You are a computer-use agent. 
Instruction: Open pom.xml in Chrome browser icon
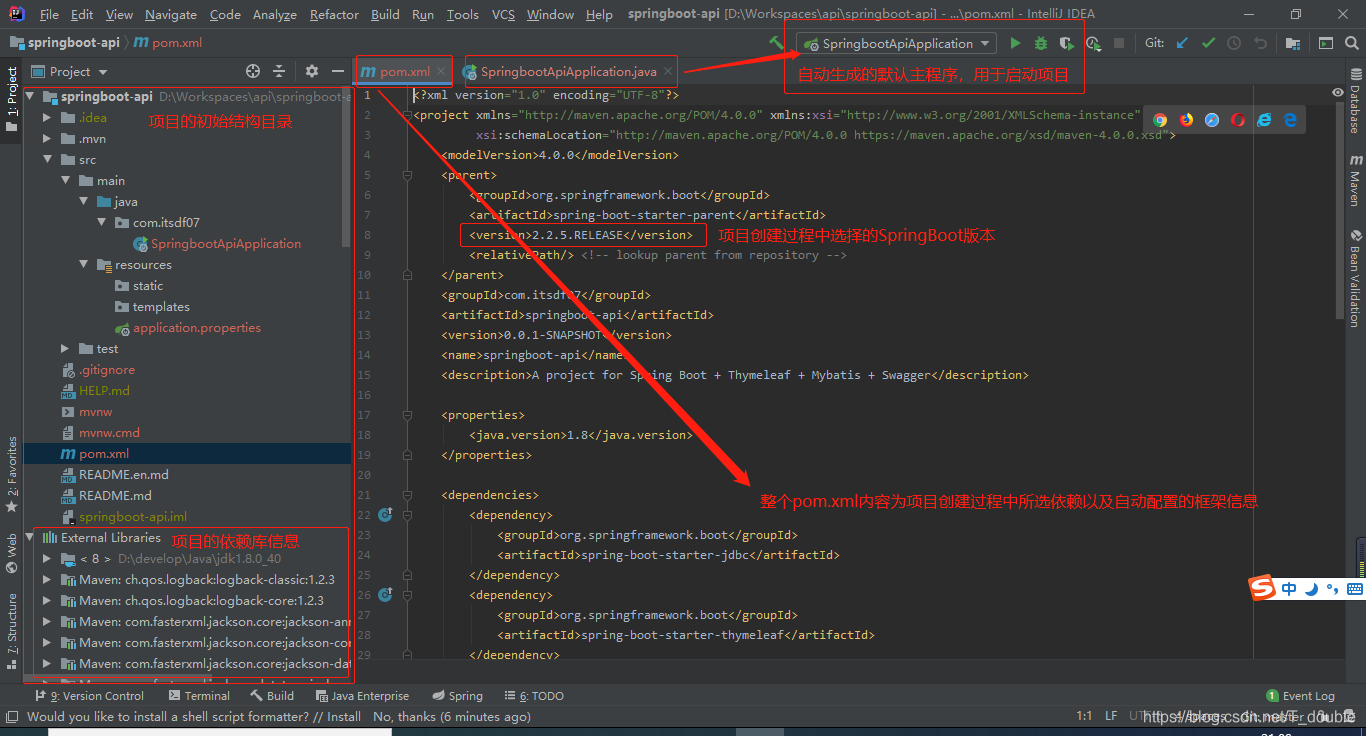(1160, 119)
